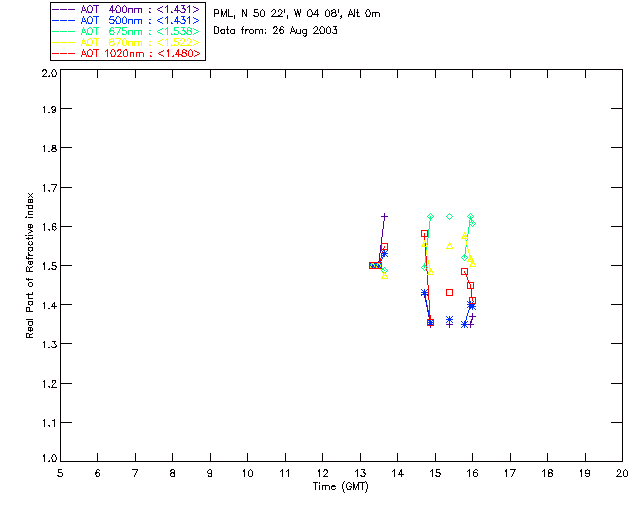This screenshot has height=512, width=640.
Task: Click the x-axis tick label 8
Action: pyautogui.click(x=173, y=473)
